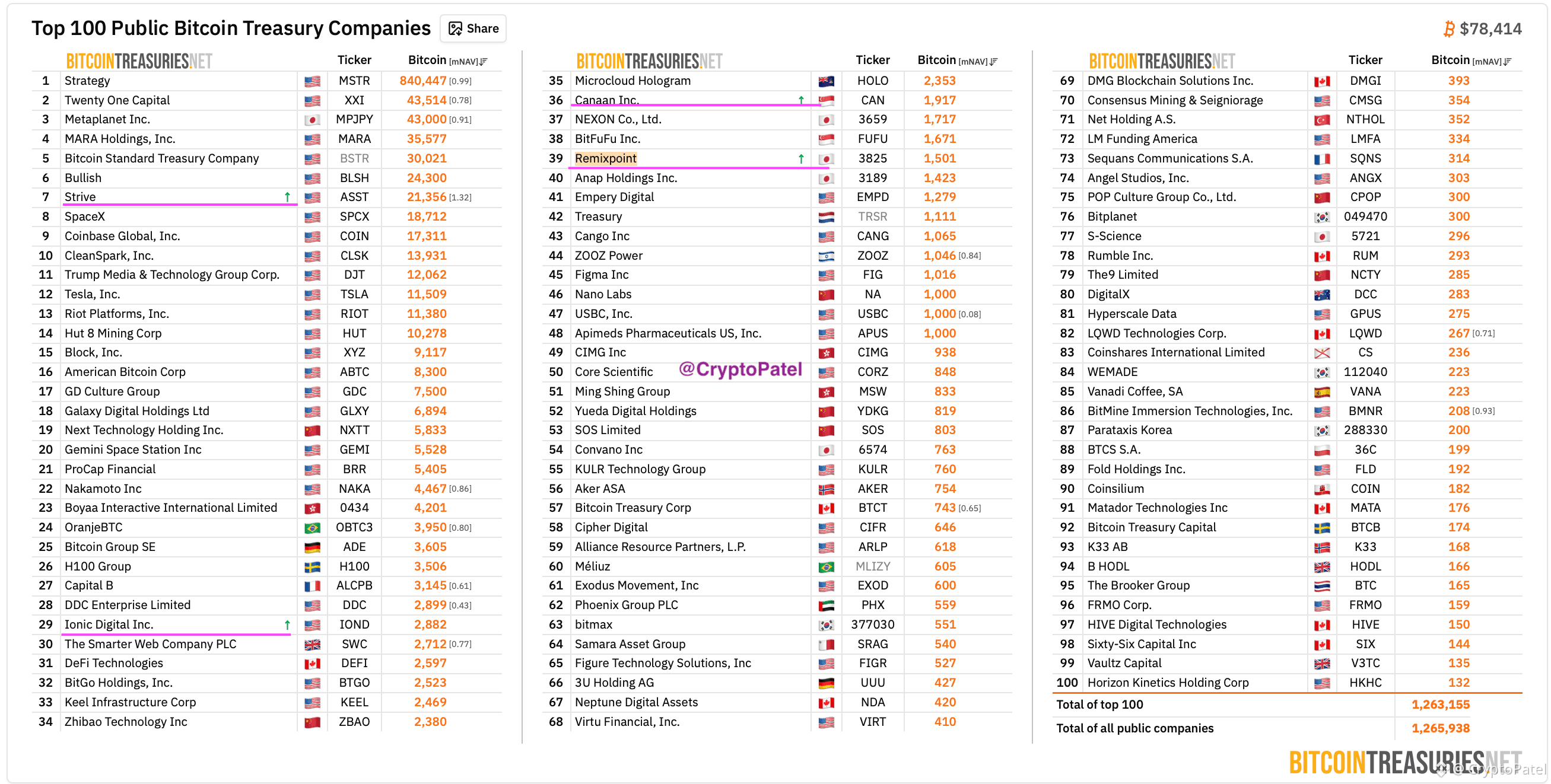The height and width of the screenshot is (784, 1551).
Task: Click the Germany flag in the Bitcoin Group SE row
Action: (x=312, y=547)
